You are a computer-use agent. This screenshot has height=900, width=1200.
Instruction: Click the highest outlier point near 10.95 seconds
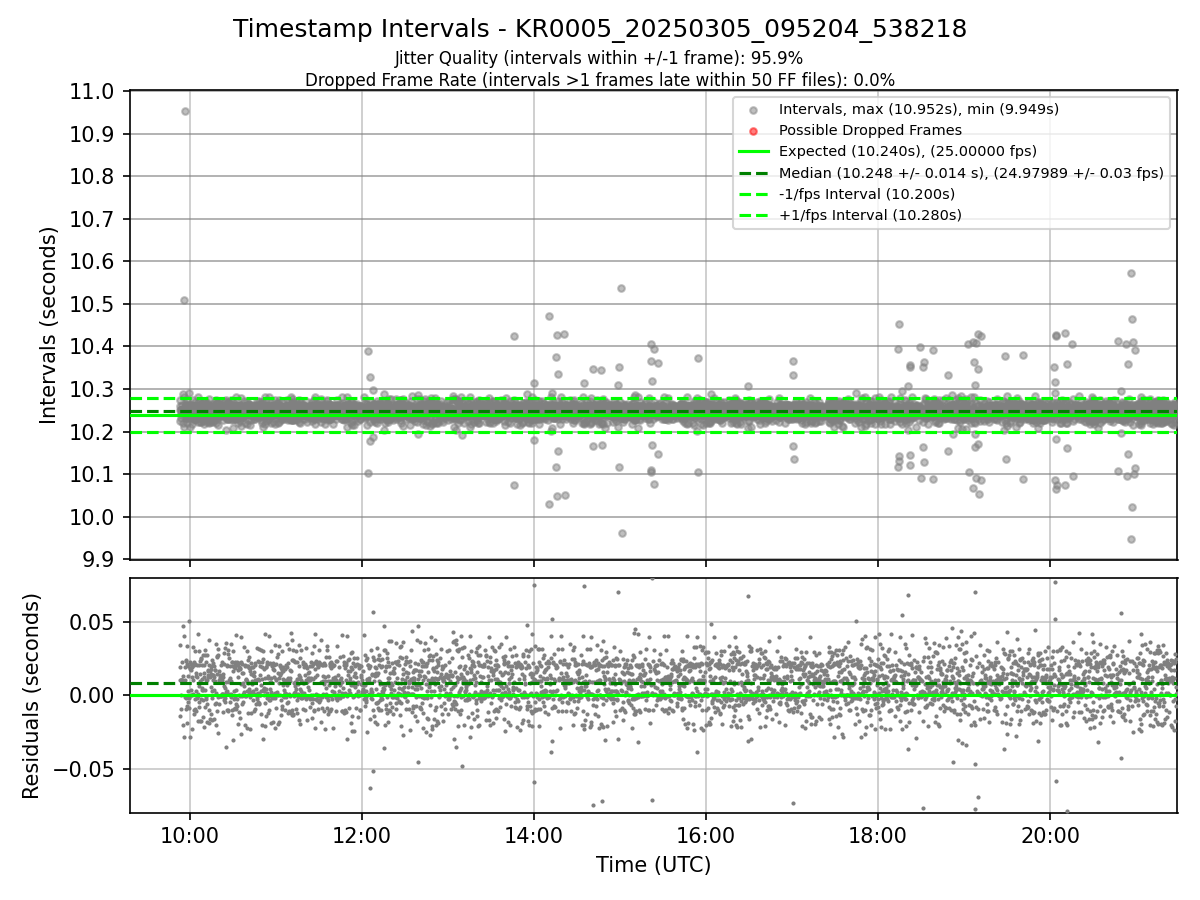point(185,111)
